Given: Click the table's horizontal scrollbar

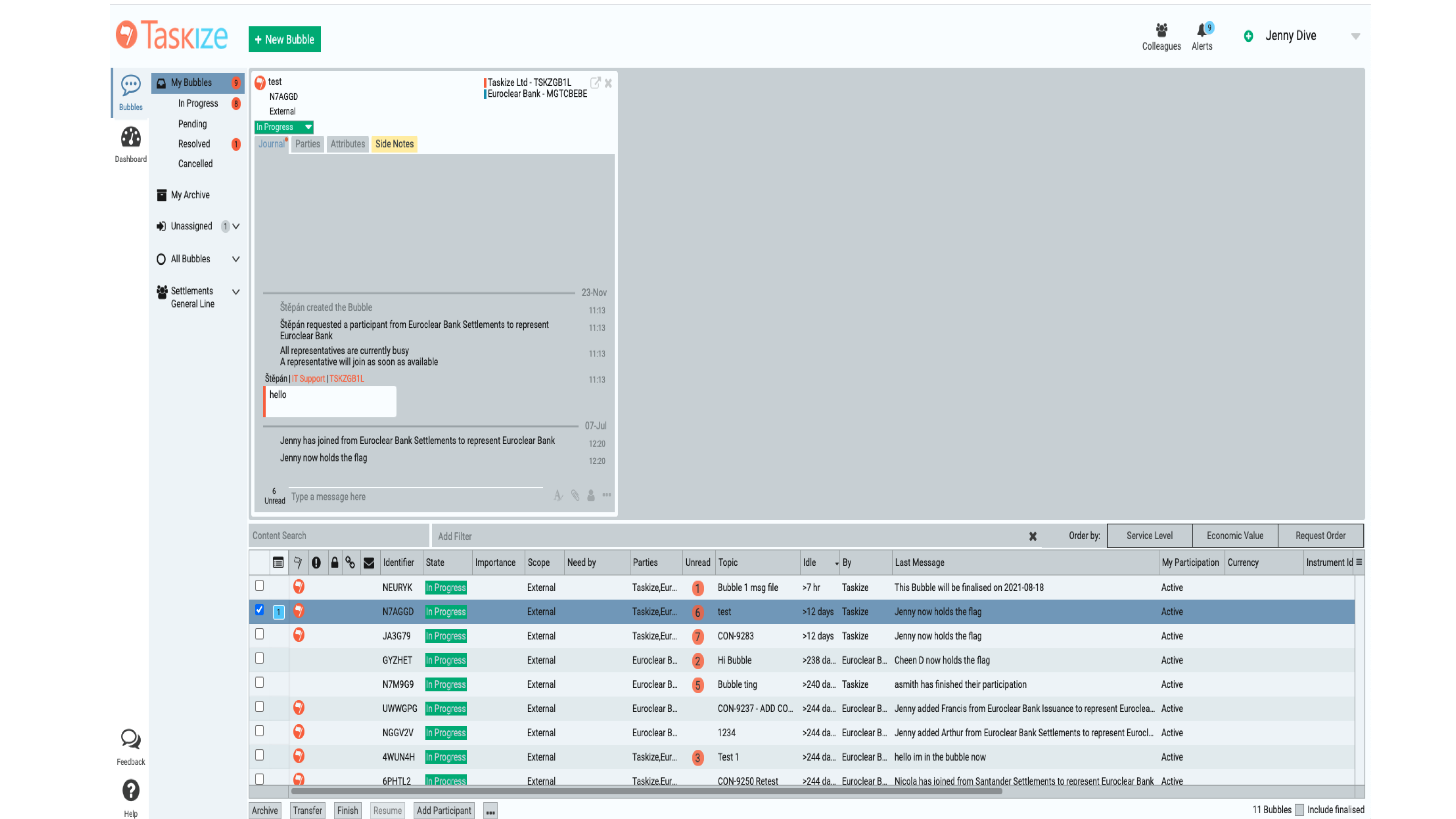Looking at the screenshot, I should [x=646, y=791].
